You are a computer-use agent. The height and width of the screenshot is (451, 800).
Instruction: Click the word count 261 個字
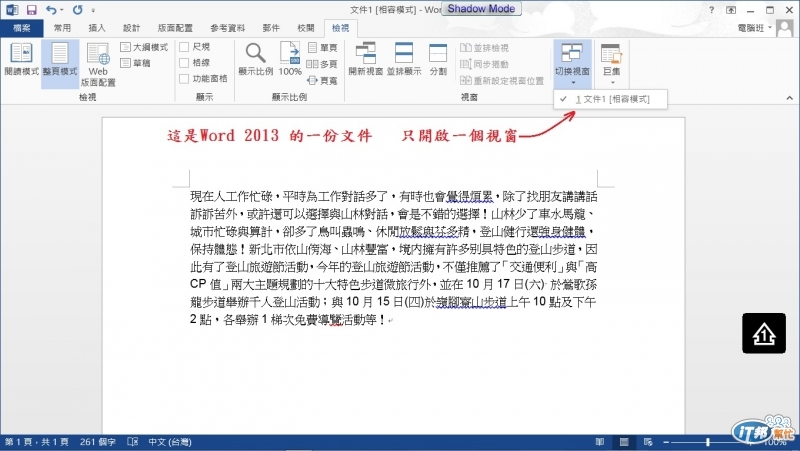point(97,442)
